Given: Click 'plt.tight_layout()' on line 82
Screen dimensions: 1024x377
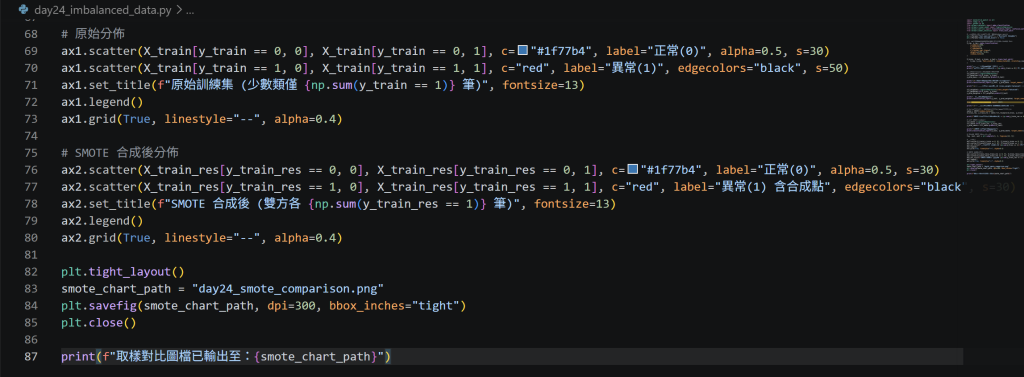Looking at the screenshot, I should (x=123, y=272).
